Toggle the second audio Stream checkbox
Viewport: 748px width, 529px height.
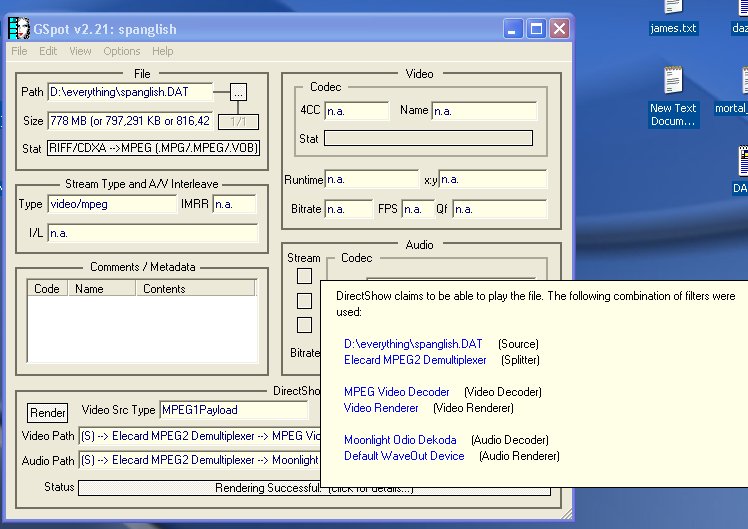(x=304, y=301)
